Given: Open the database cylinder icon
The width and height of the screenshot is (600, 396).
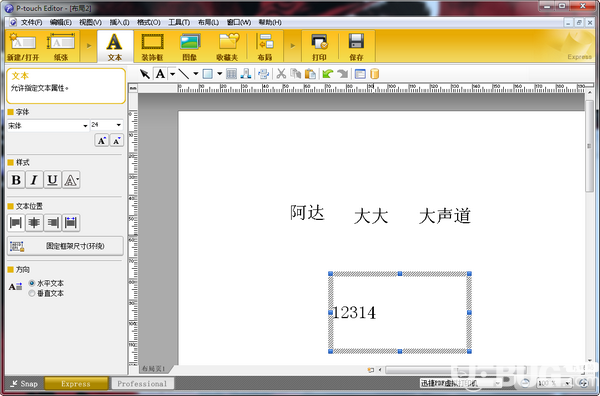Looking at the screenshot, I should point(375,74).
